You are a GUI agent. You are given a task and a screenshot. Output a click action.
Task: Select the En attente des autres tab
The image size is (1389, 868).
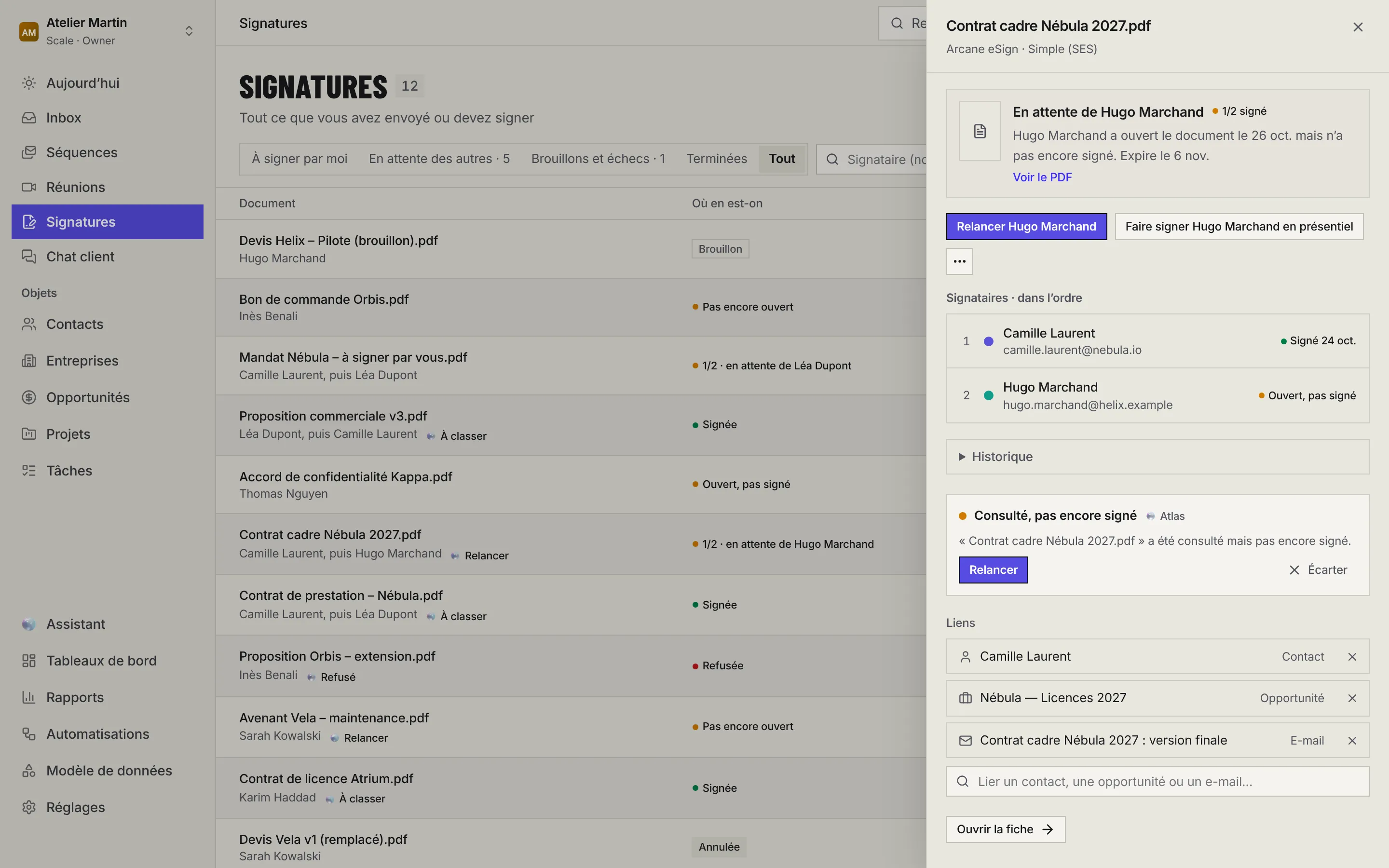(439, 159)
